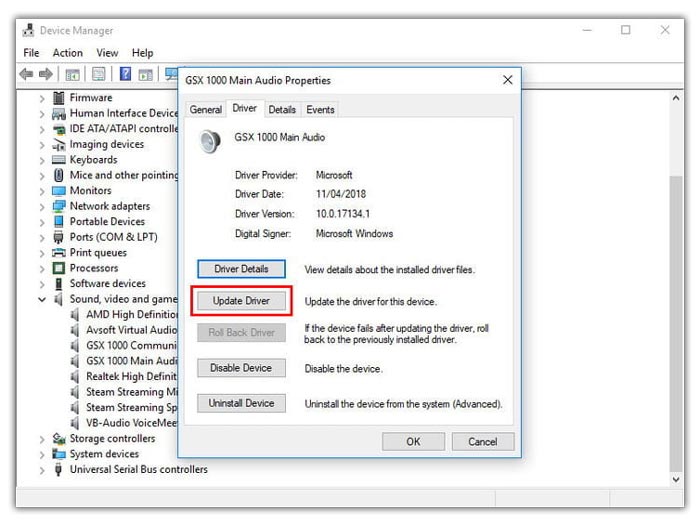Collapse the Sound, video and game node
Image resolution: width=700 pixels, height=525 pixels.
point(42,300)
